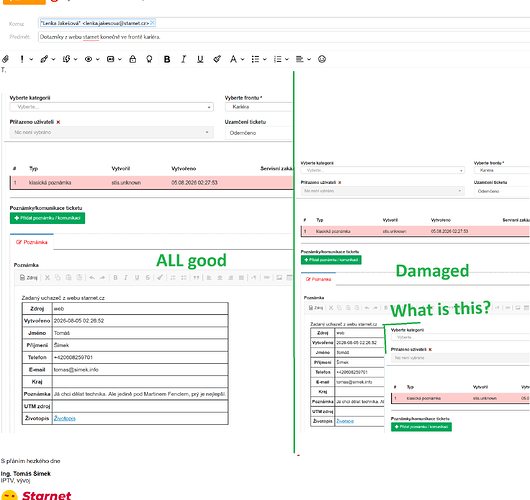The height and width of the screenshot is (500, 530).
Task: Click the clear formatting brush icon
Action: point(217,59)
